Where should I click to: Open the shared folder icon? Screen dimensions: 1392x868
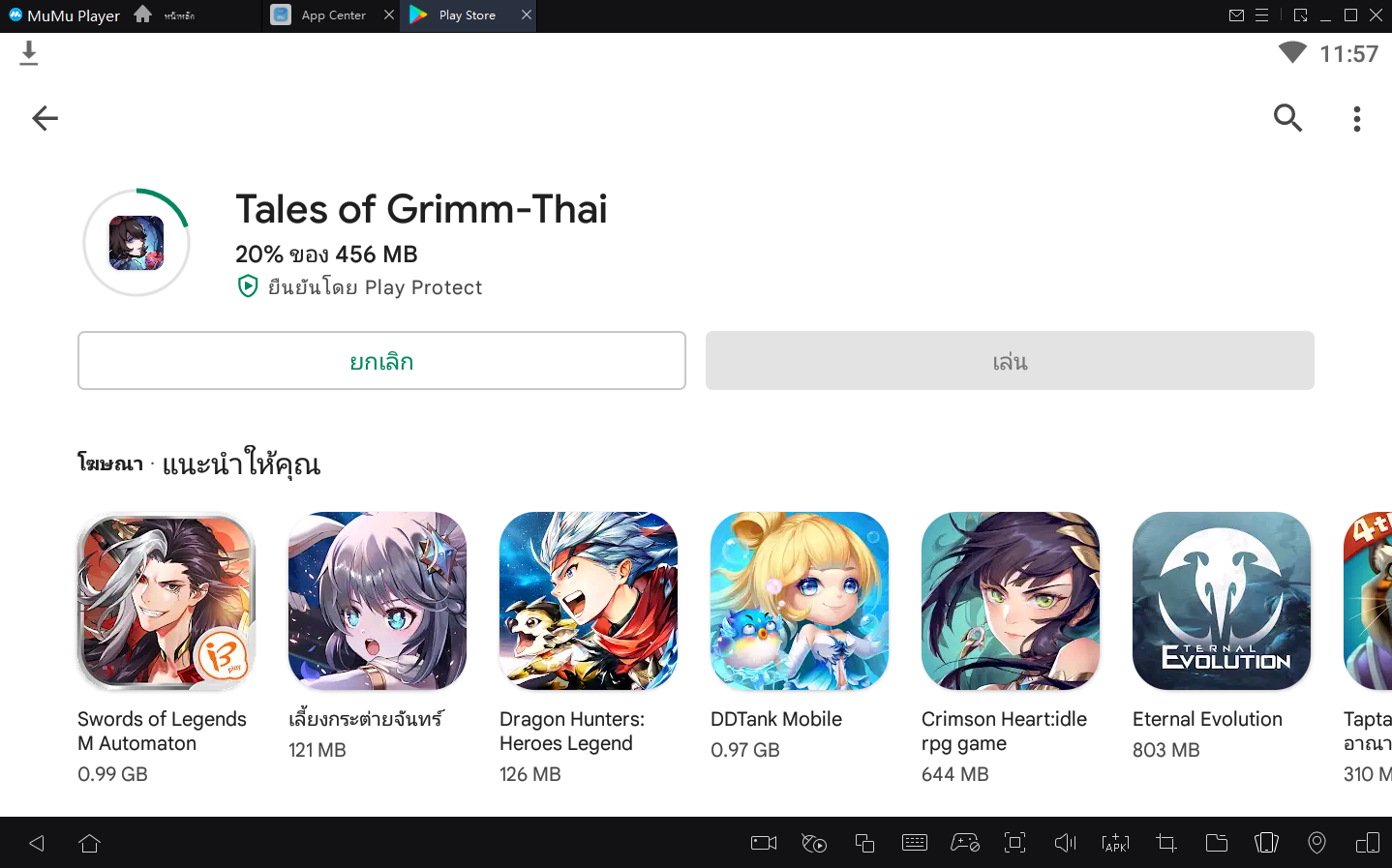[1217, 843]
